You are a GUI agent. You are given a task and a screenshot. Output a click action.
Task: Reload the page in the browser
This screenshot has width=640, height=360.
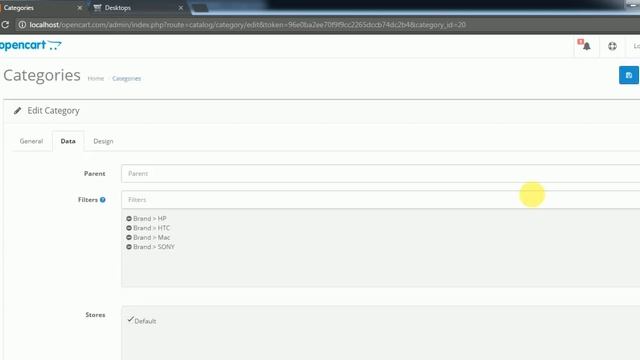click(x=5, y=24)
